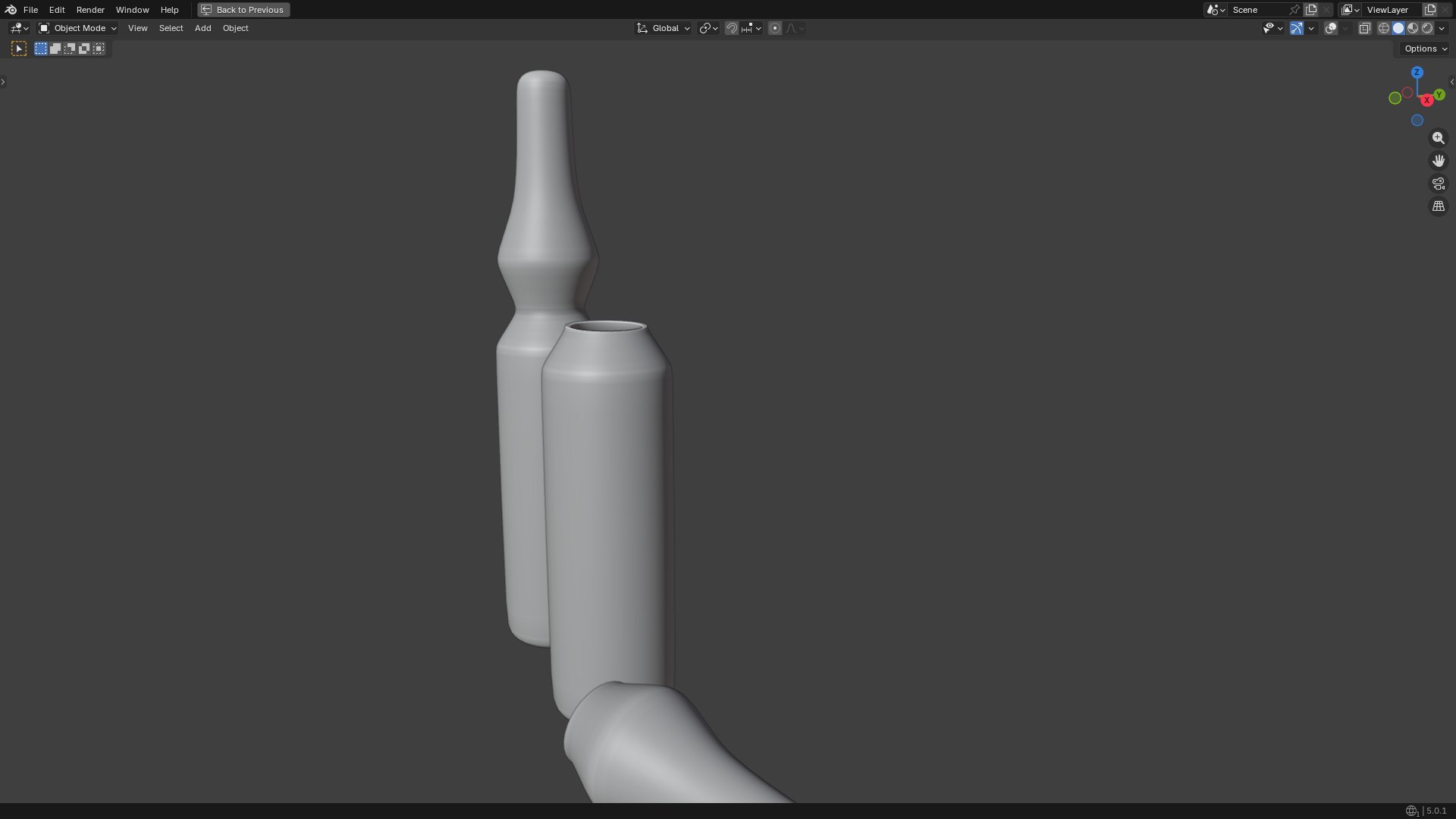Viewport: 1456px width, 819px height.
Task: Switch perspective/orthographic with grid icon
Action: (x=1438, y=206)
